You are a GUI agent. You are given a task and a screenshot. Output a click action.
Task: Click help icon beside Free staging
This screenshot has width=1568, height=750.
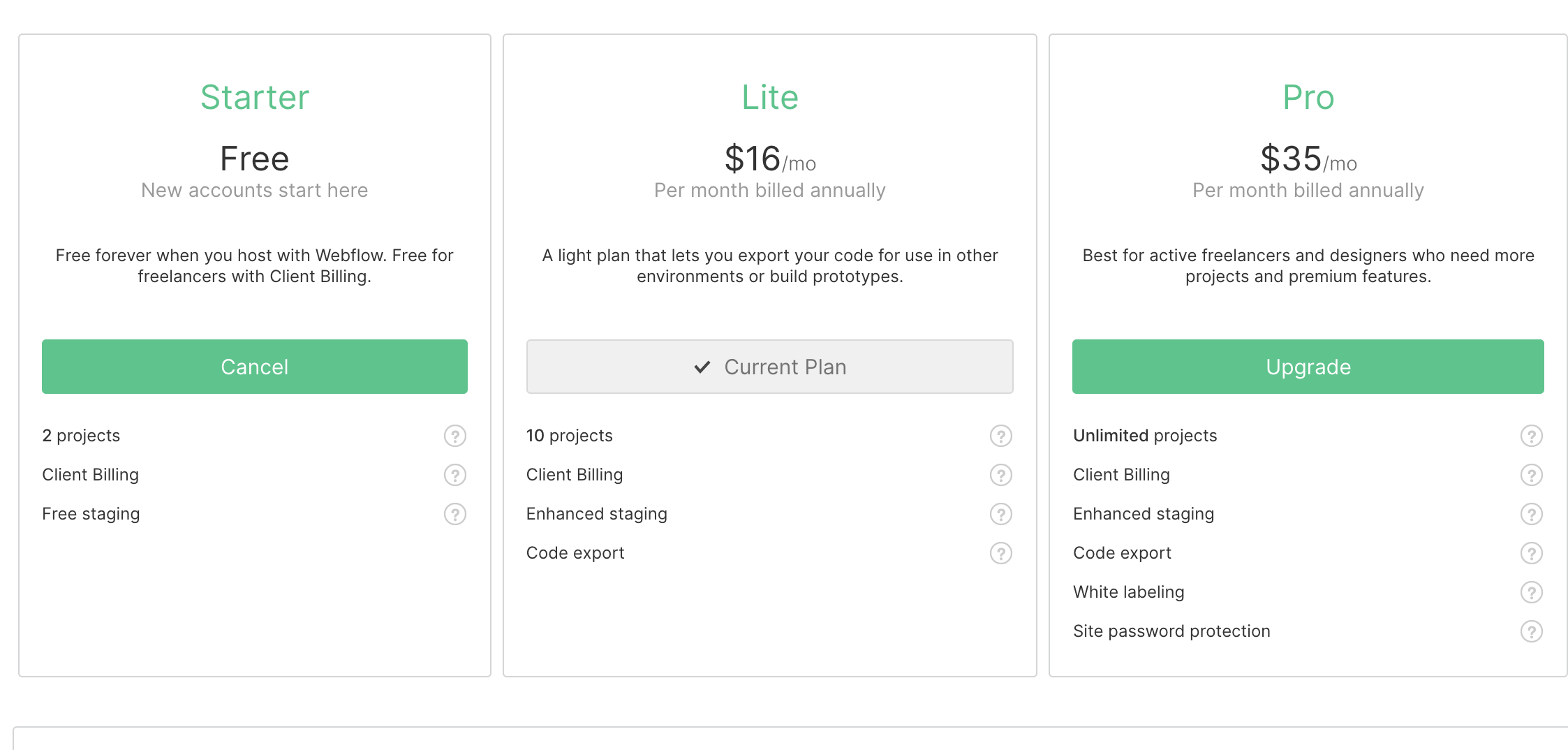[x=455, y=514]
